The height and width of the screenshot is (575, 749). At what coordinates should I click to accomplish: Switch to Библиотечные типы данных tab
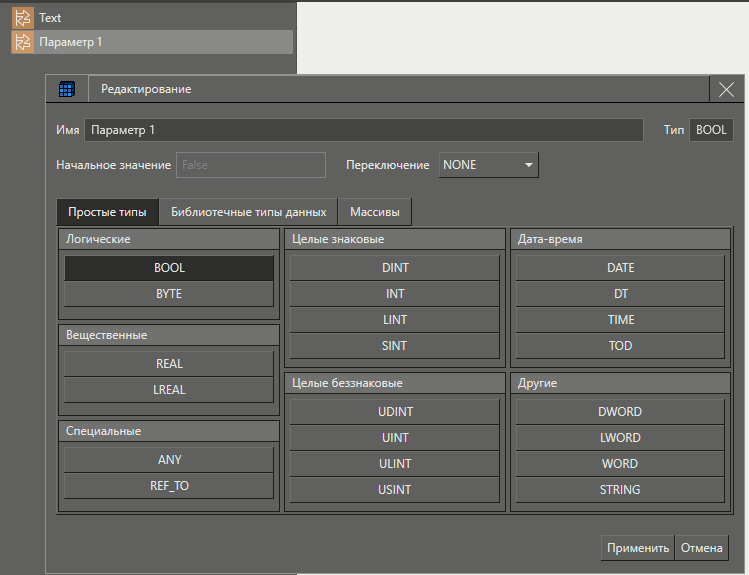(248, 212)
